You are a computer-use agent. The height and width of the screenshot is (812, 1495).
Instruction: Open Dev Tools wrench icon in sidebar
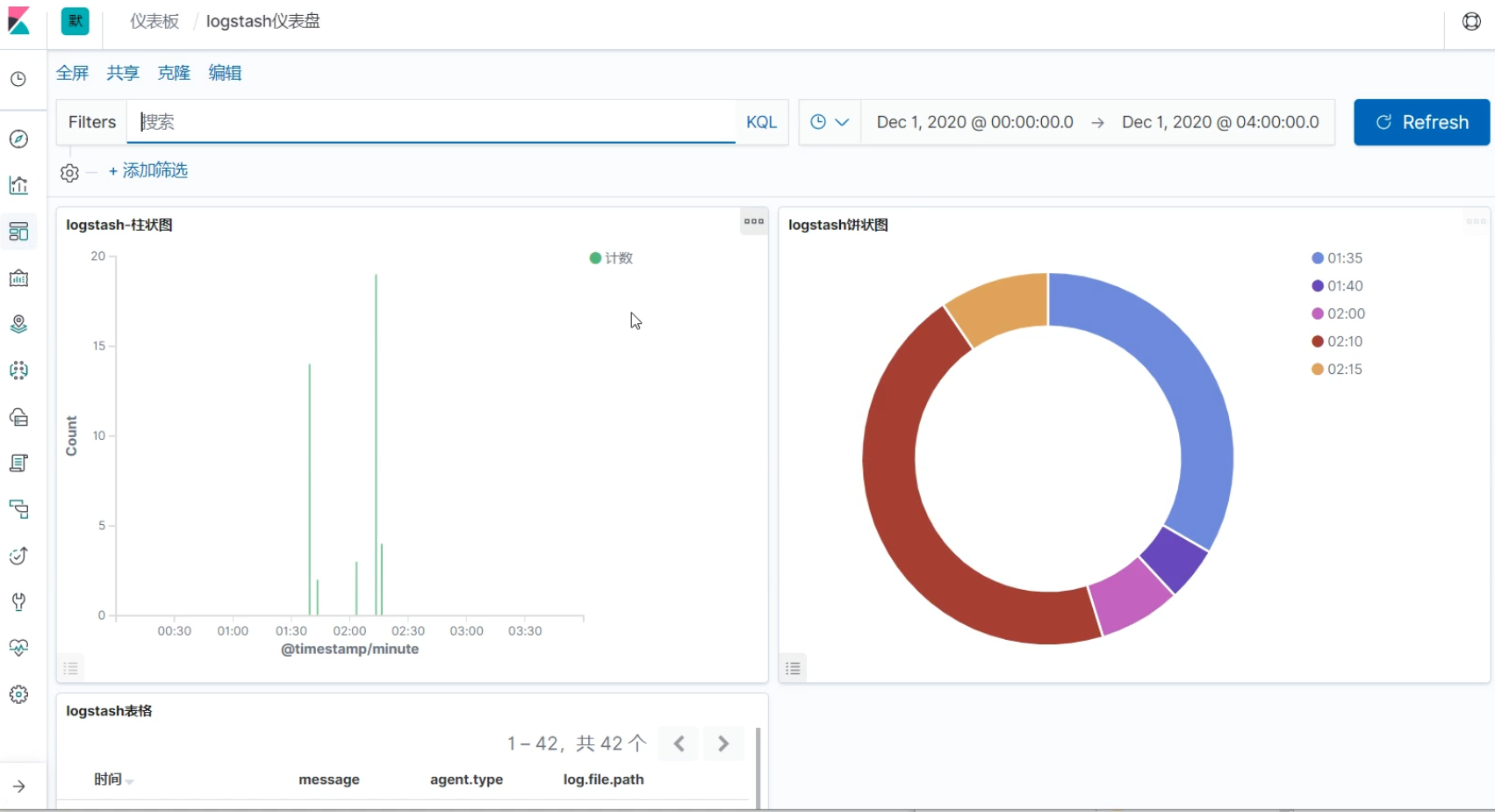pyautogui.click(x=18, y=602)
